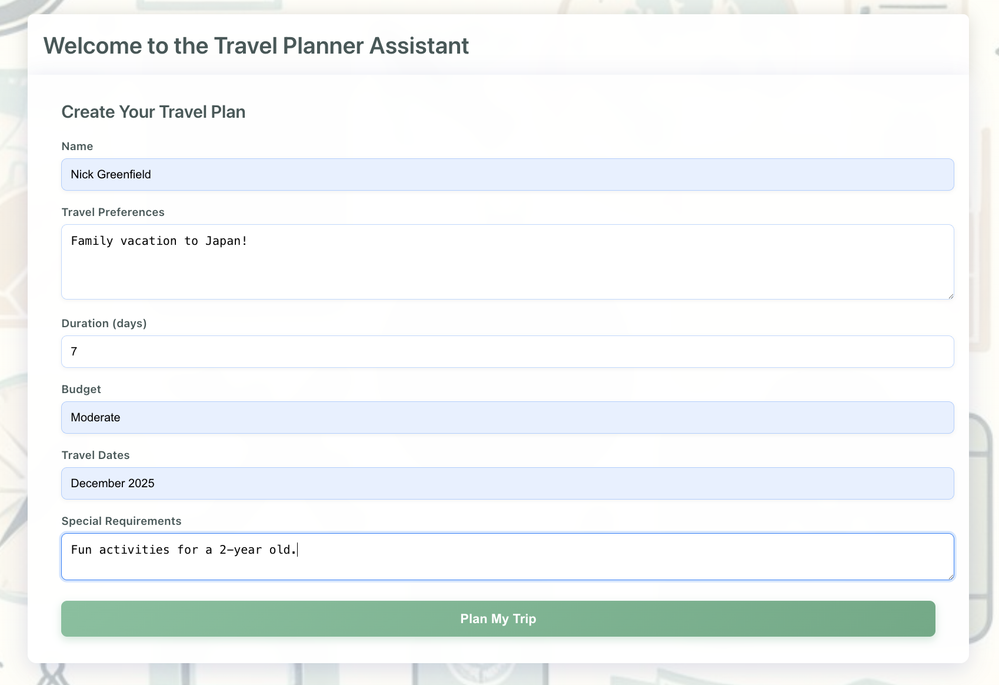The height and width of the screenshot is (685, 999).
Task: Click the "Travel Preferences" label
Action: click(x=113, y=213)
